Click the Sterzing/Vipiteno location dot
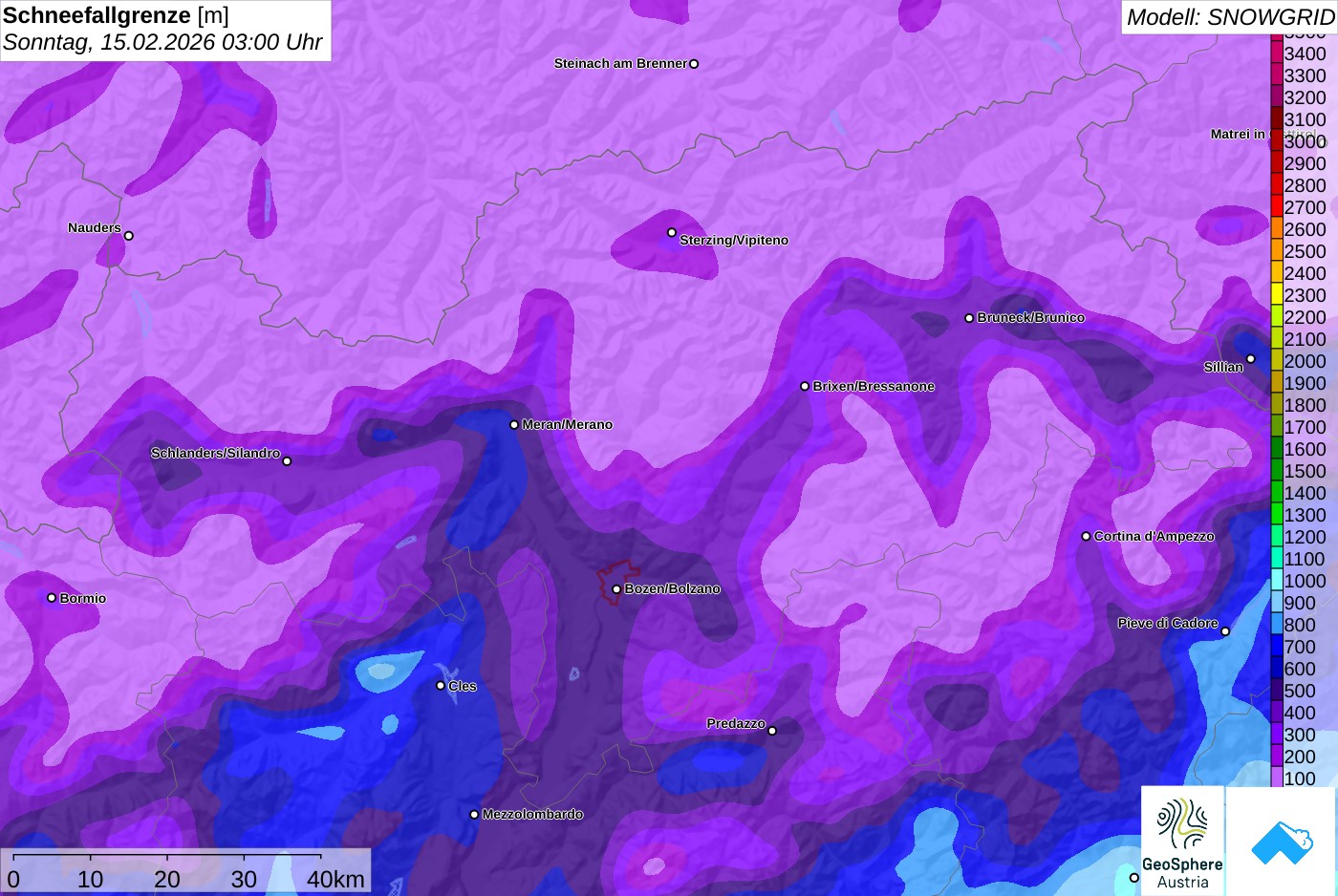 tap(672, 232)
